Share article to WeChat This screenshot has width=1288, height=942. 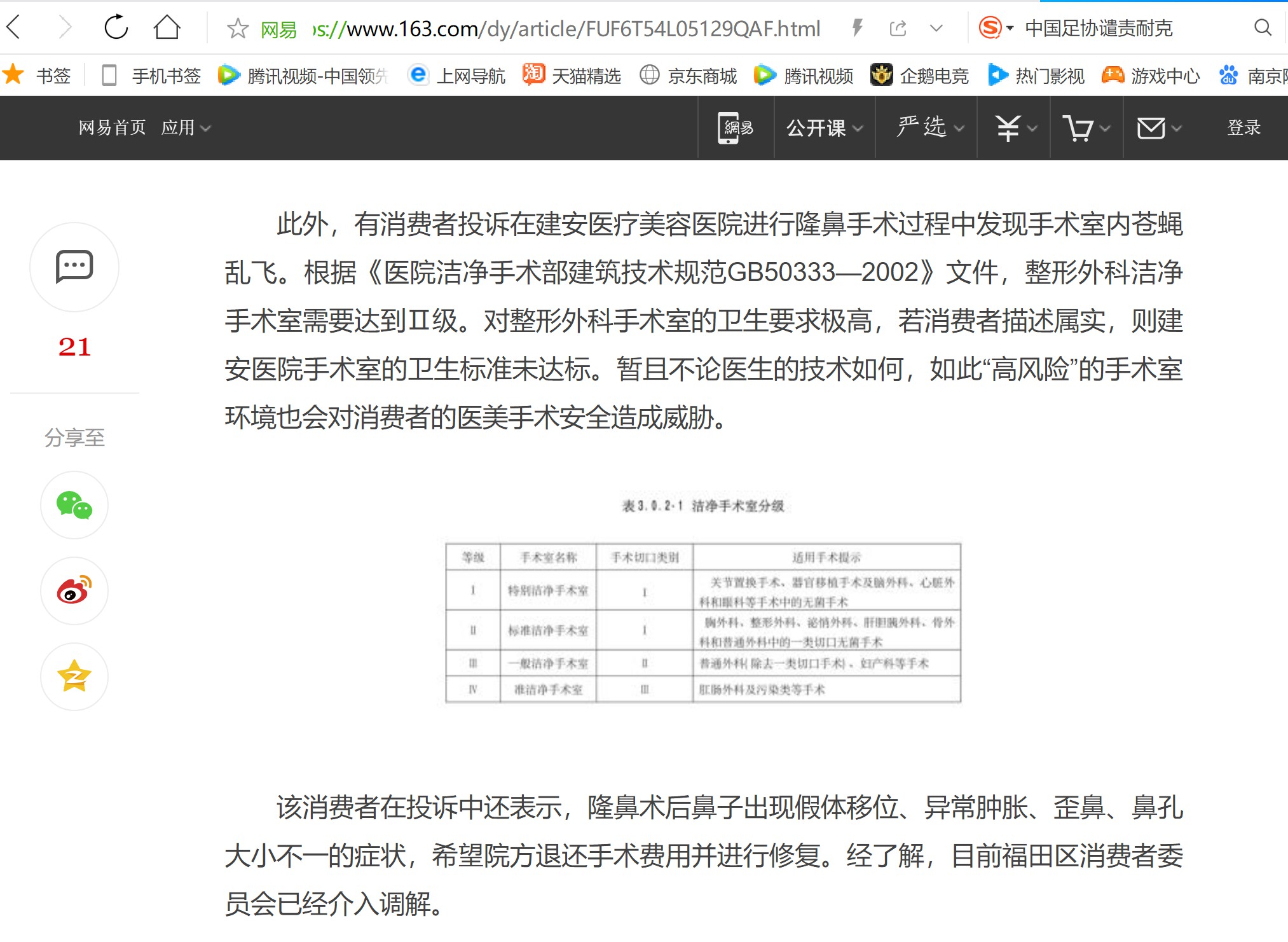pyautogui.click(x=74, y=505)
